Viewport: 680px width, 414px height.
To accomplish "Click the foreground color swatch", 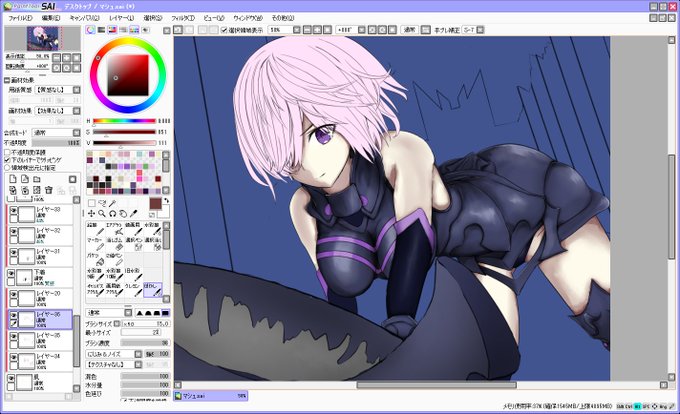I will coord(155,204).
